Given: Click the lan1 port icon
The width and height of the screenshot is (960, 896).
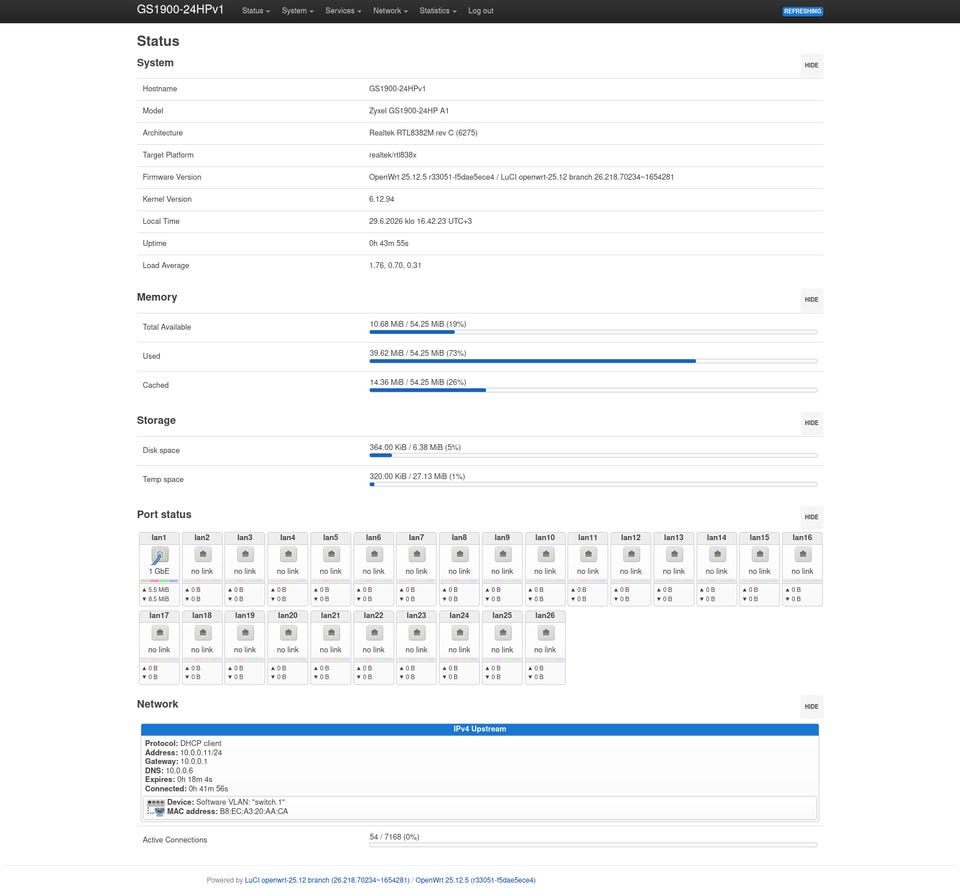Looking at the screenshot, I should [x=159, y=555].
